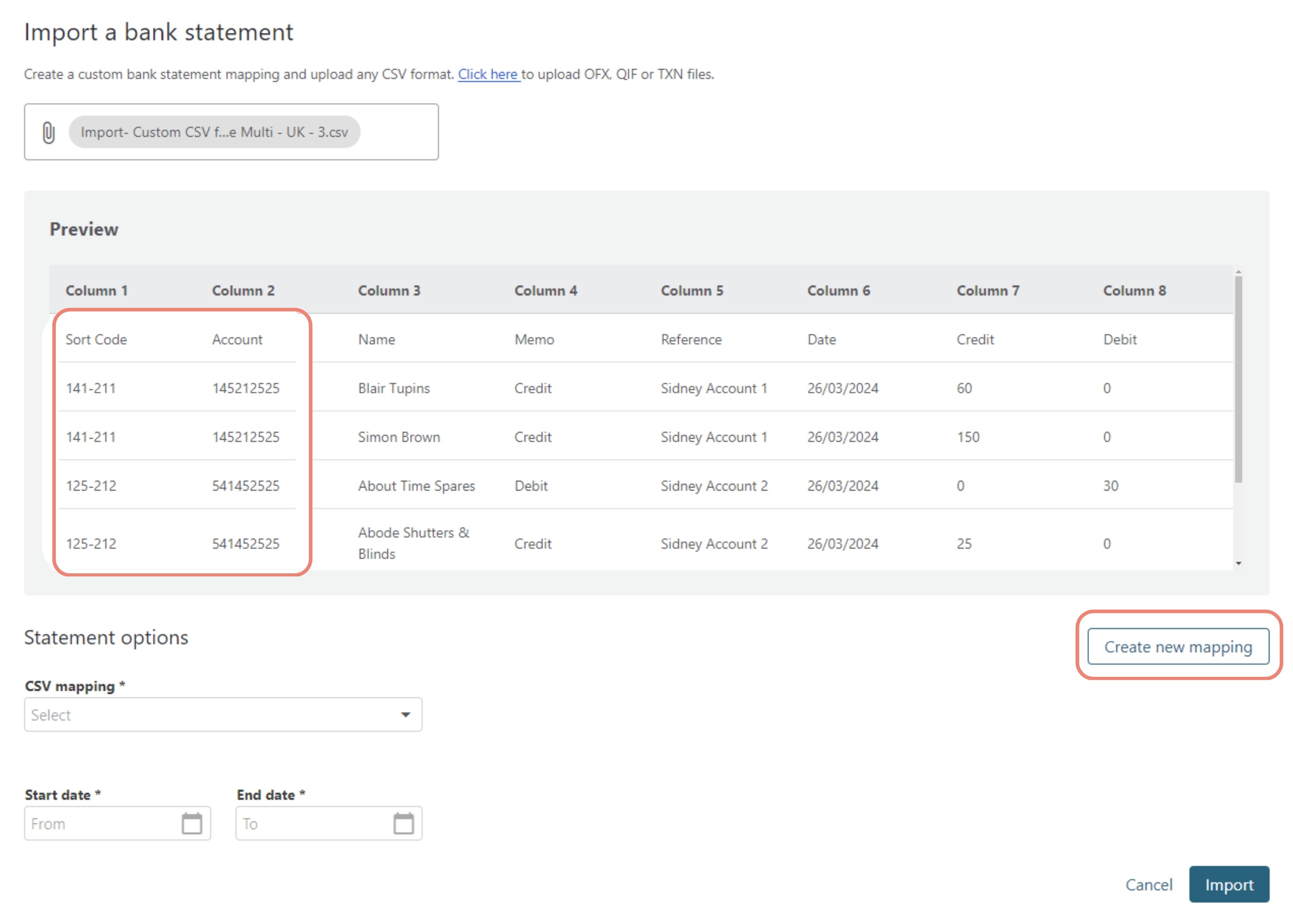The image size is (1293, 924).
Task: Click the 'Sort Code' cell
Action: tap(96, 340)
